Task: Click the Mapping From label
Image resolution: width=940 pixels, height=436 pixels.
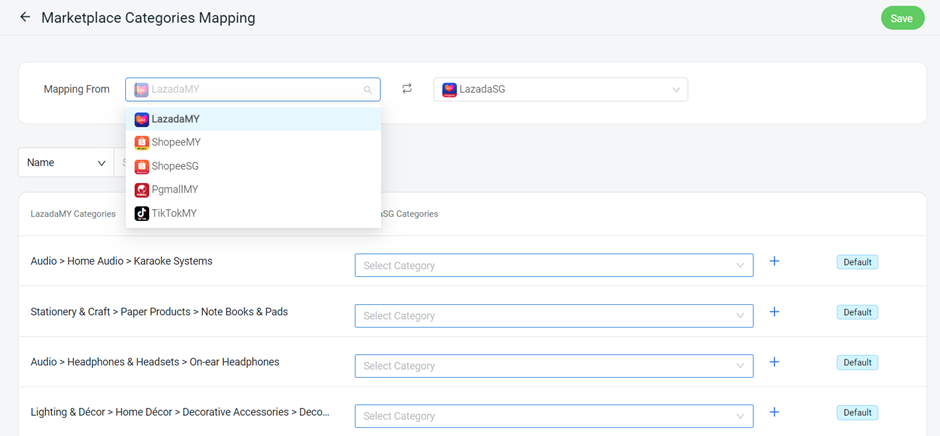Action: tap(77, 89)
